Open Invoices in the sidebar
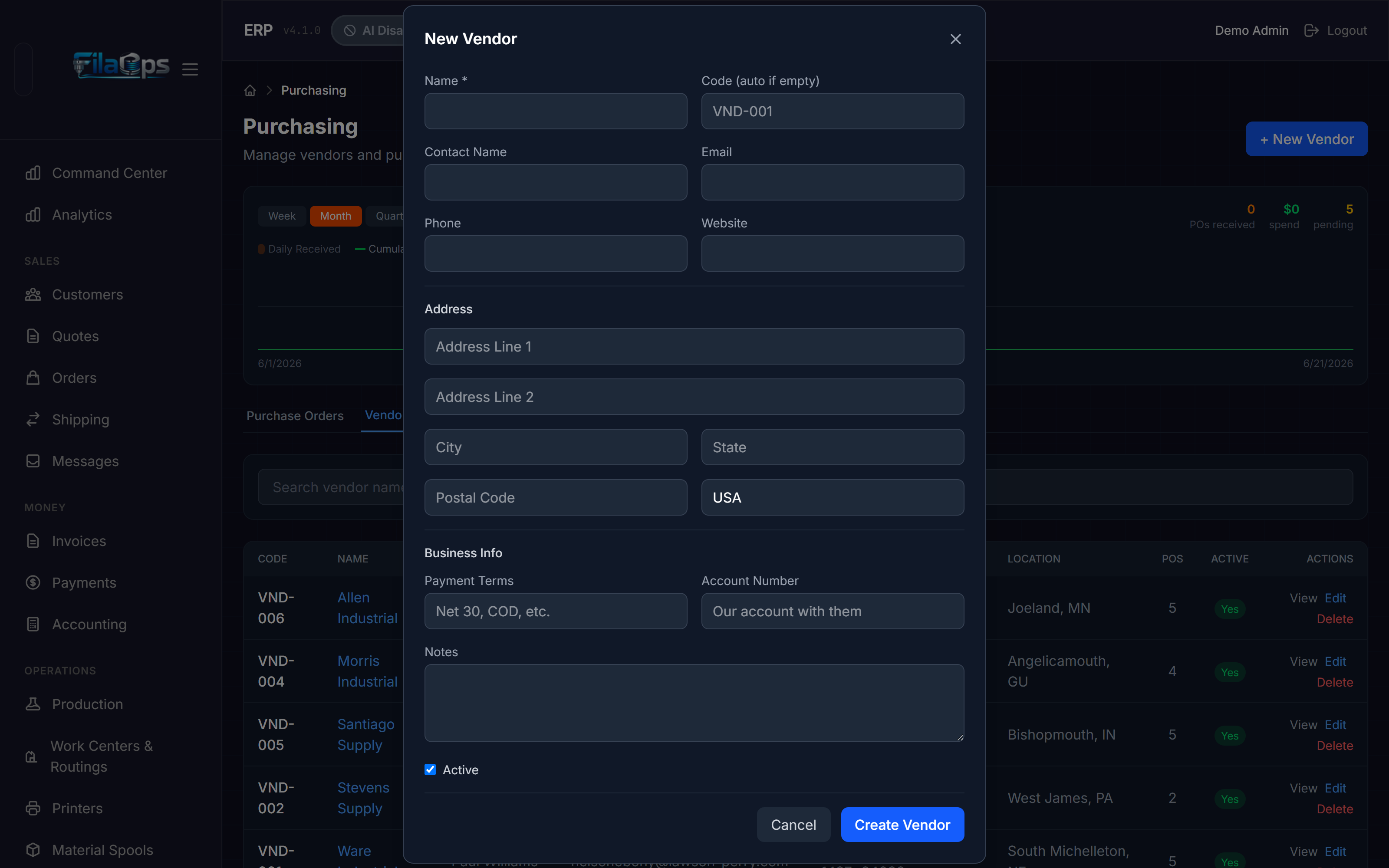 pyautogui.click(x=66, y=541)
